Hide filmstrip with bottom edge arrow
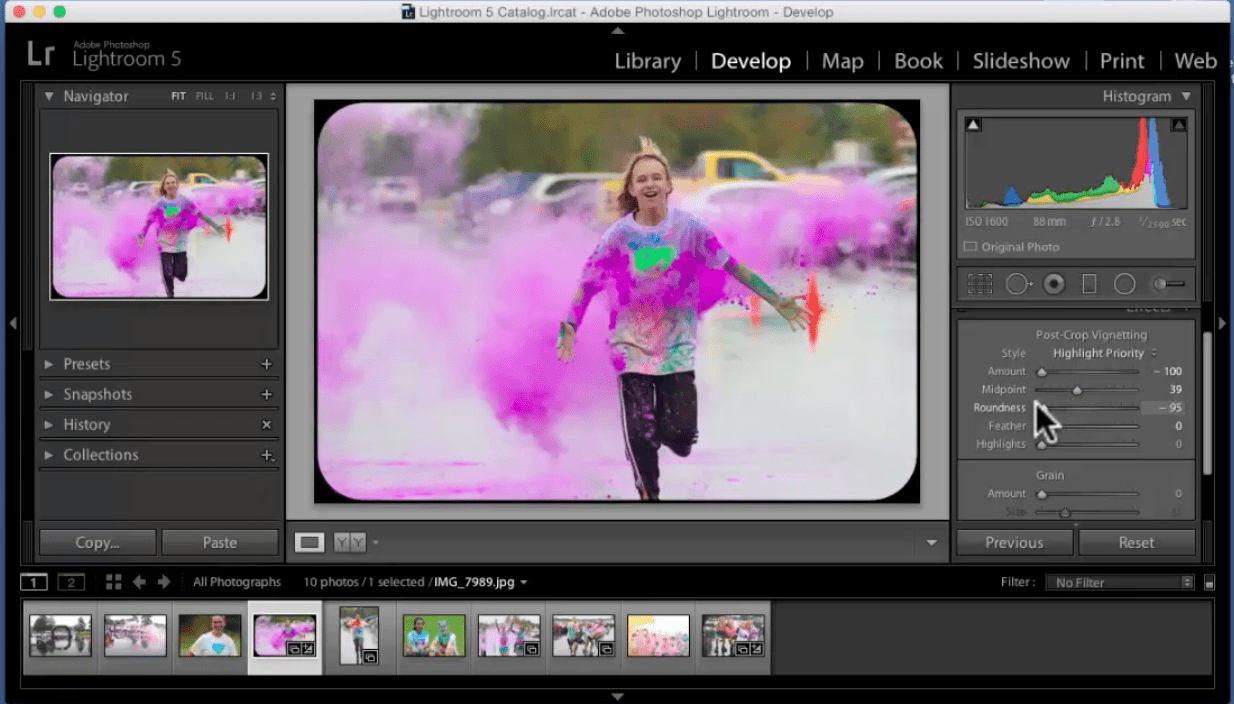This screenshot has width=1234, height=704. pos(617,696)
